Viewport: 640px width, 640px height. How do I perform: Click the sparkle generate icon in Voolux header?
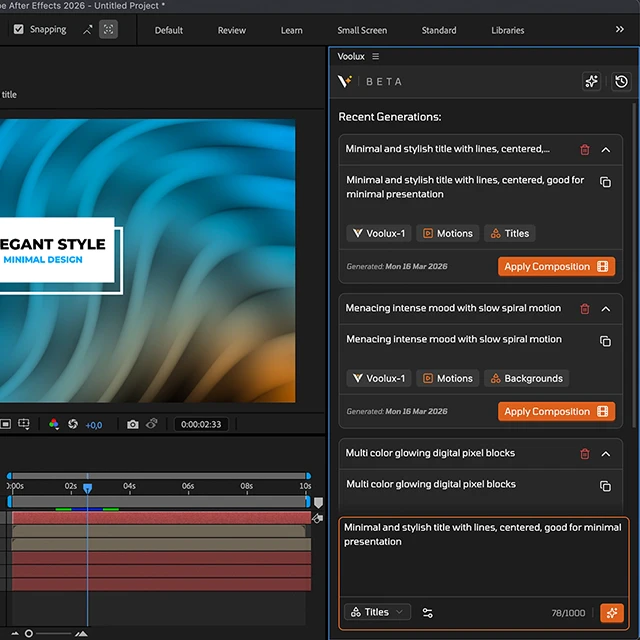click(592, 81)
